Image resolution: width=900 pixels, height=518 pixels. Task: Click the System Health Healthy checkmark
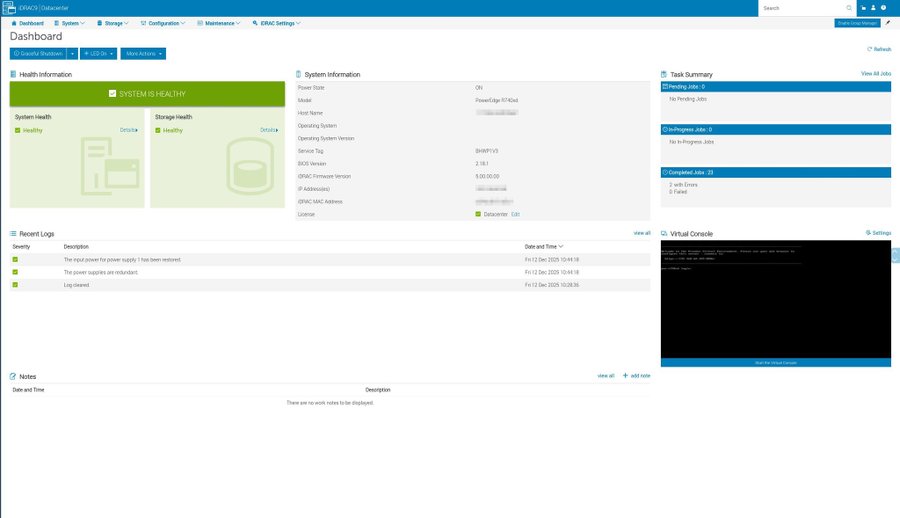point(18,130)
